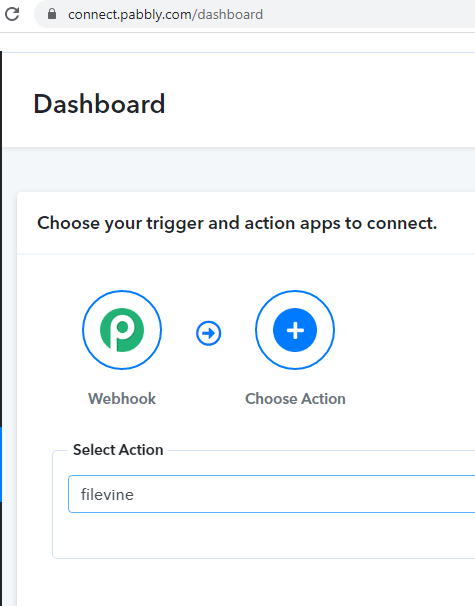This screenshot has height=606, width=475.
Task: Select the green Pabbly Webhook trigger icon
Action: tap(122, 330)
